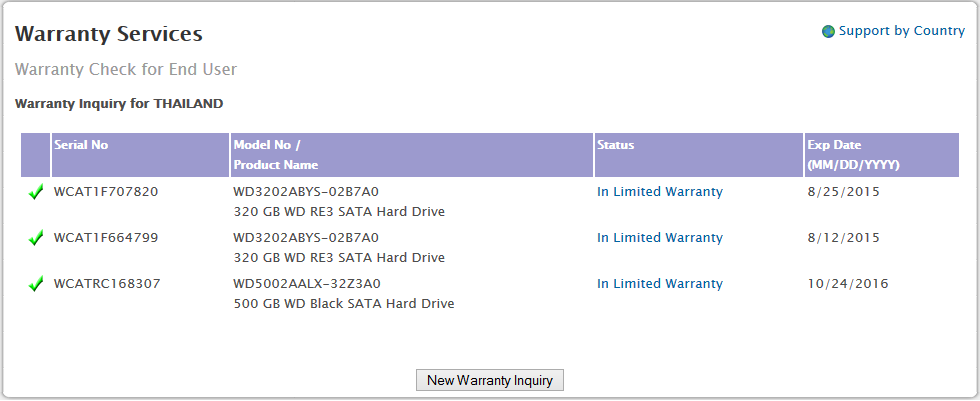The width and height of the screenshot is (980, 401).
Task: Click the Exp Date column header
Action: click(852, 155)
